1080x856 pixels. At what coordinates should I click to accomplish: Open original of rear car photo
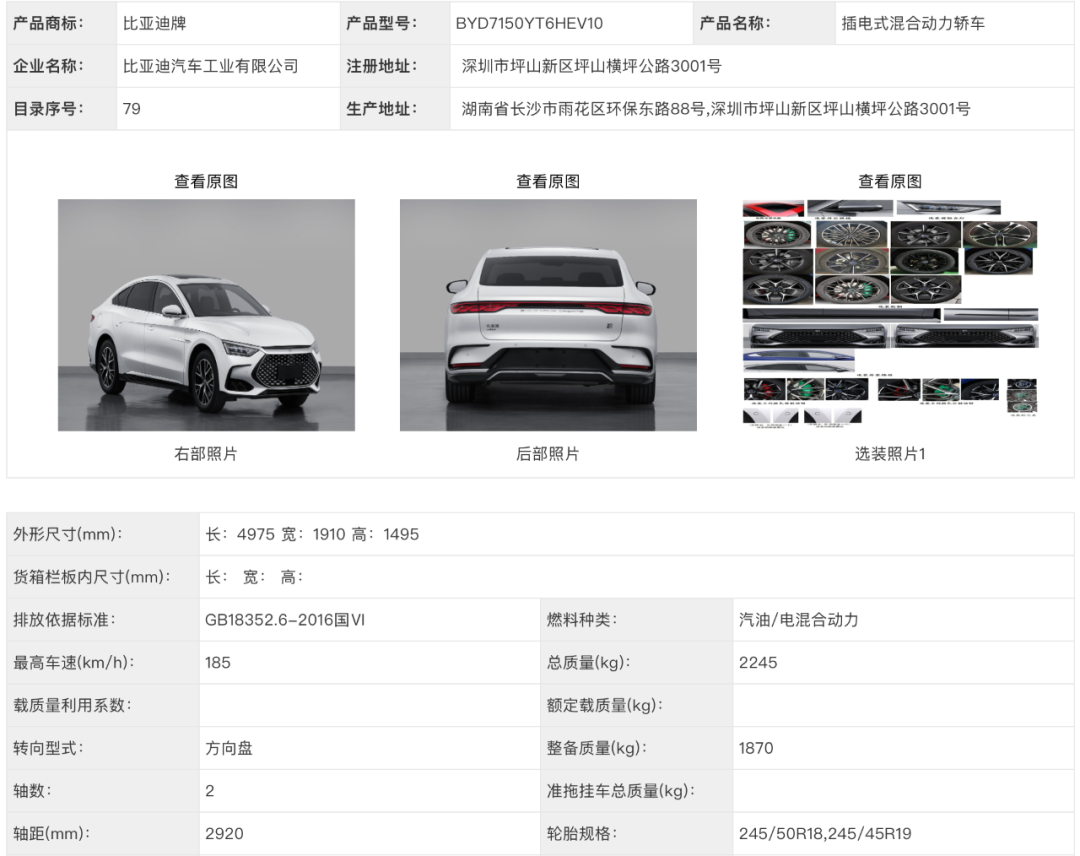tap(548, 182)
